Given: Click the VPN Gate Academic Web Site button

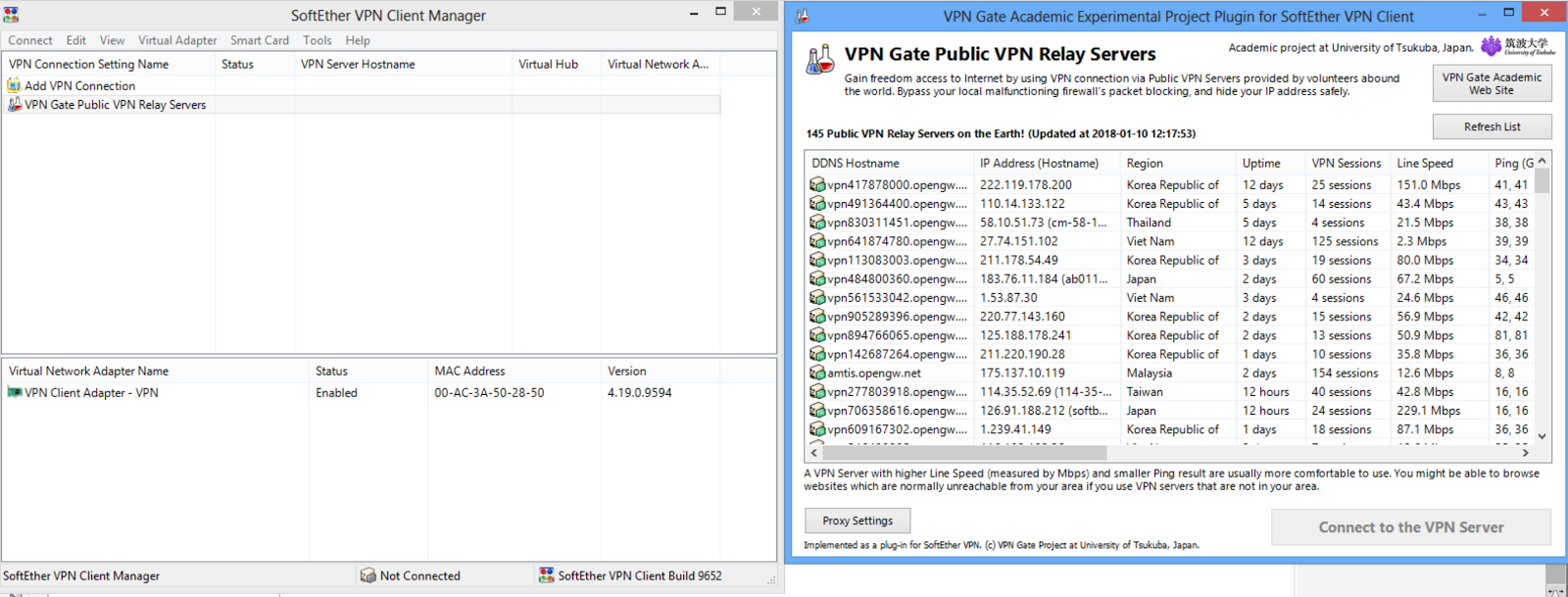Looking at the screenshot, I should 1492,83.
